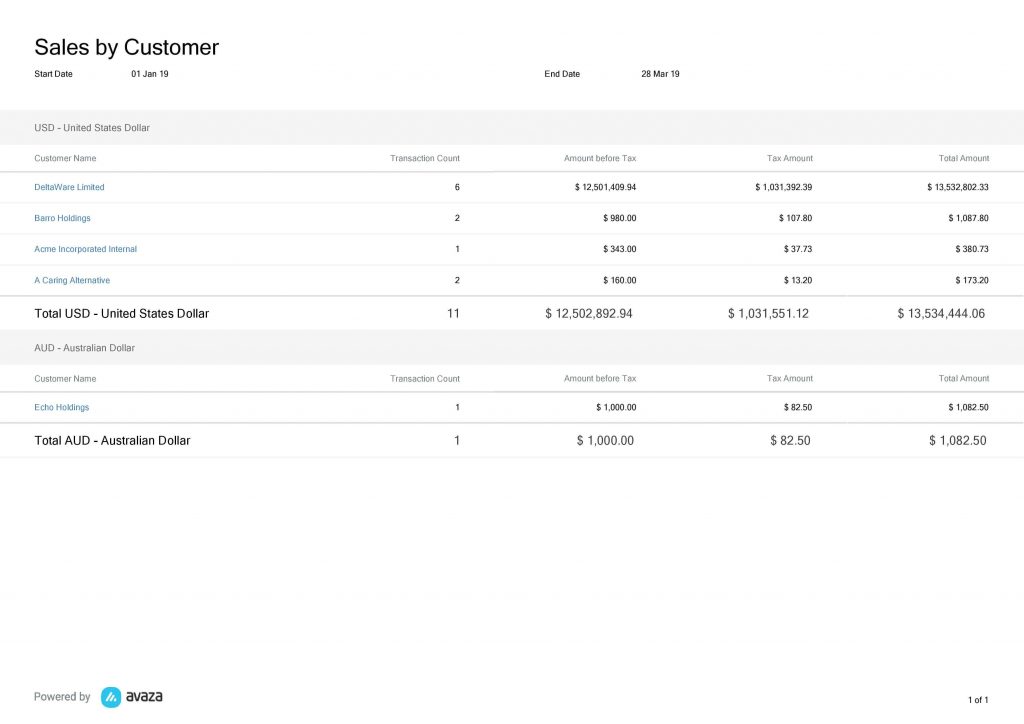This screenshot has width=1024, height=724.
Task: Click the Total USD - United States Dollar row
Action: [x=121, y=313]
